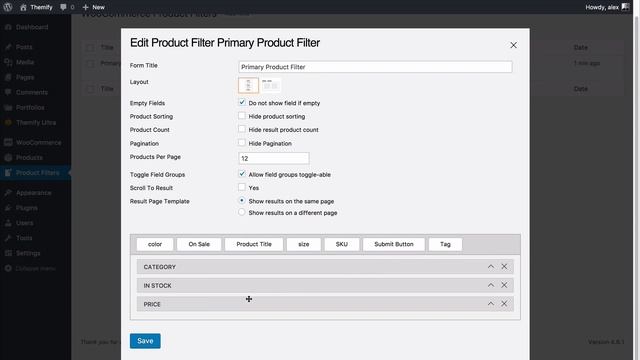
Task: Open the Howdy, alex account menu
Action: pyautogui.click(x=607, y=7)
